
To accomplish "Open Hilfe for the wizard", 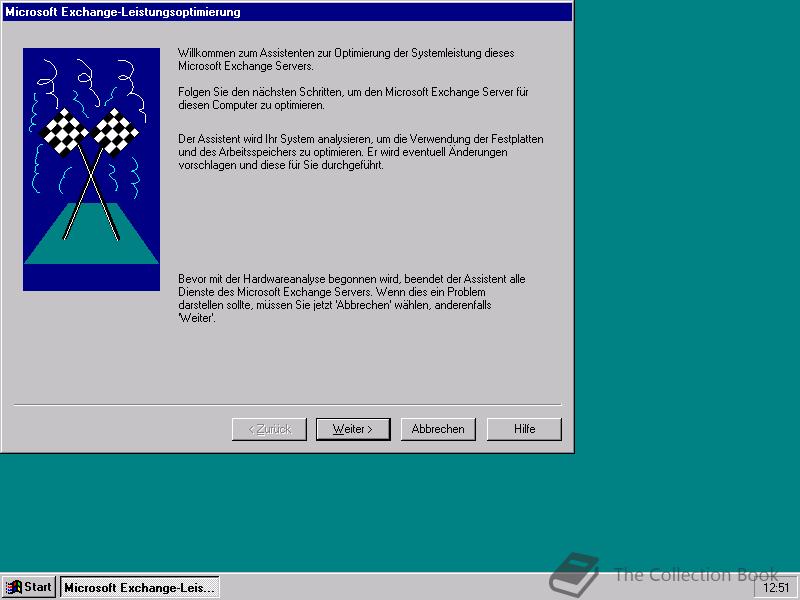I will tap(524, 429).
